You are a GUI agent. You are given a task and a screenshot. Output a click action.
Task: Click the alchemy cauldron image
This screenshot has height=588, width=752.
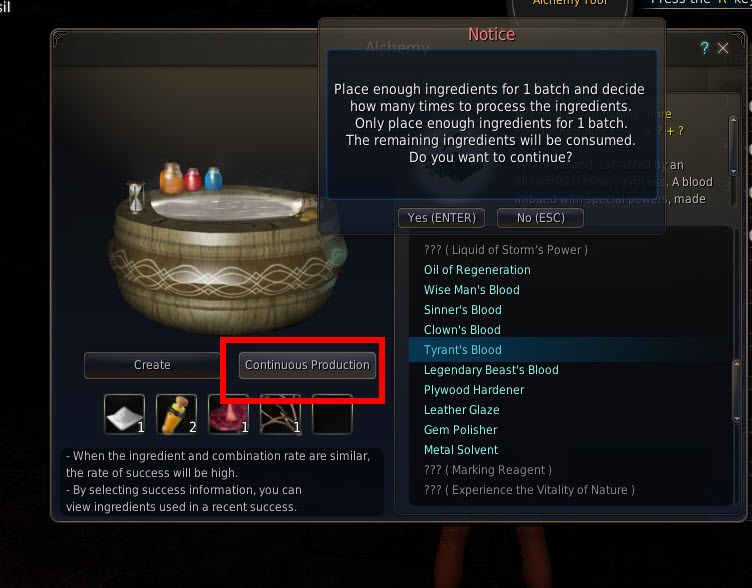point(225,249)
